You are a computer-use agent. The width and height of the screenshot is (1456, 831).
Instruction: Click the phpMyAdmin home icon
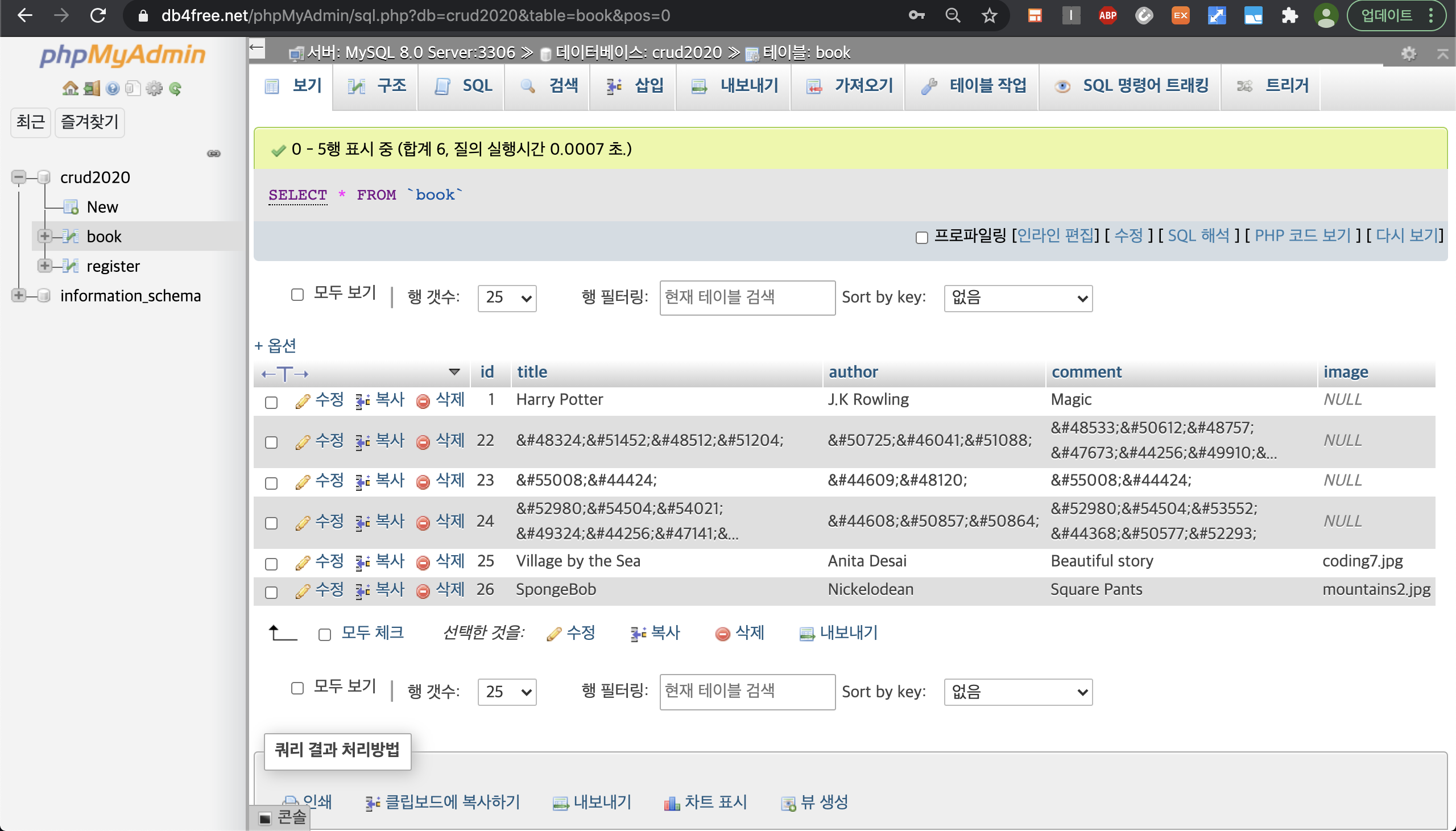coord(69,89)
